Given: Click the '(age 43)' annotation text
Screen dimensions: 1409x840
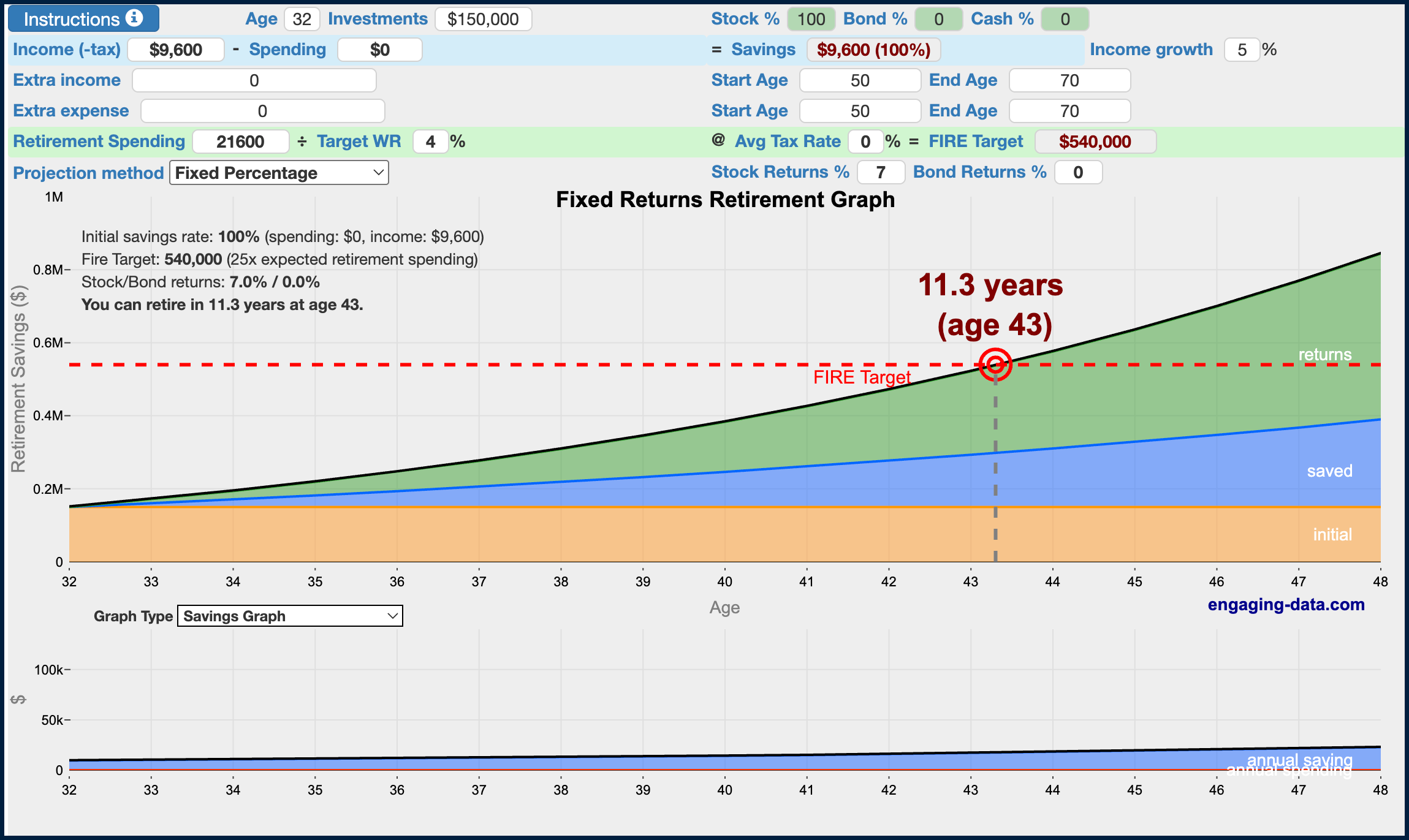Looking at the screenshot, I should (x=995, y=325).
